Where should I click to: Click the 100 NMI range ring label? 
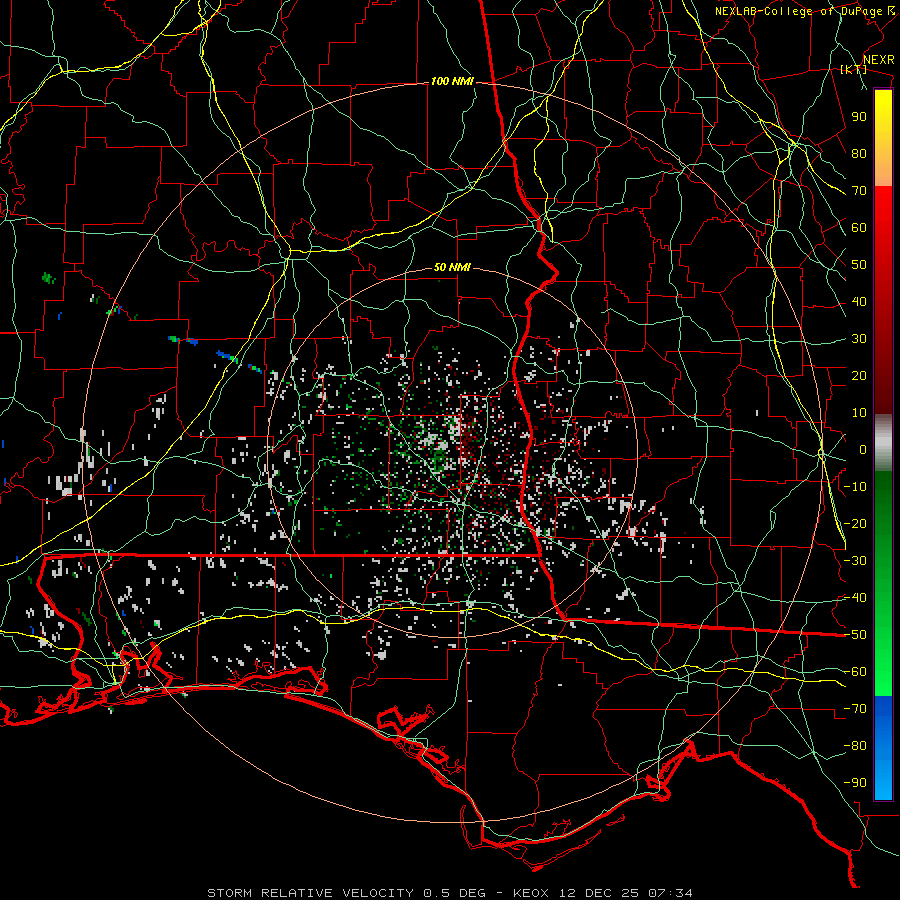tap(452, 82)
